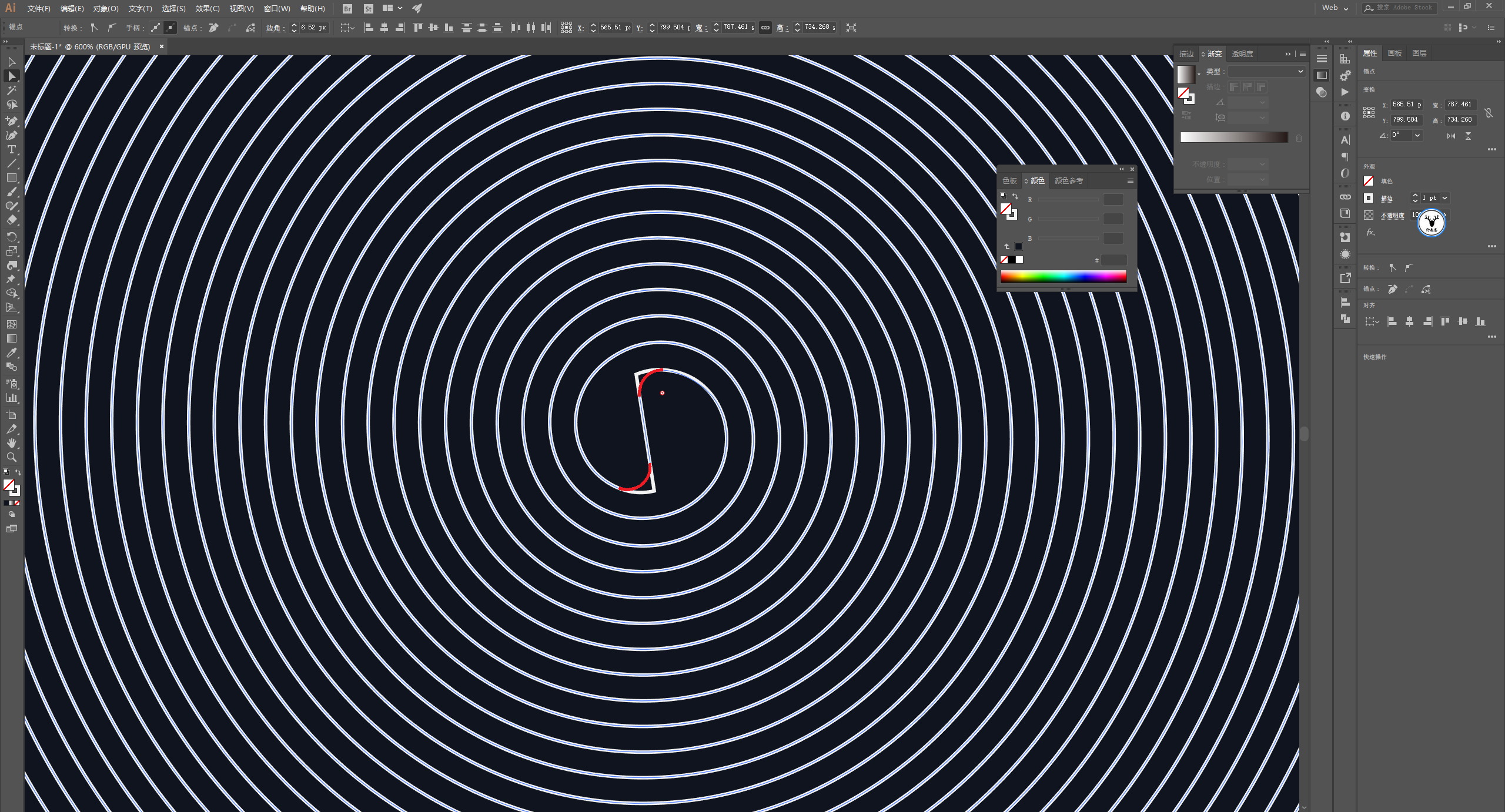
Task: Open the gradient type dropdown
Action: coord(1267,71)
